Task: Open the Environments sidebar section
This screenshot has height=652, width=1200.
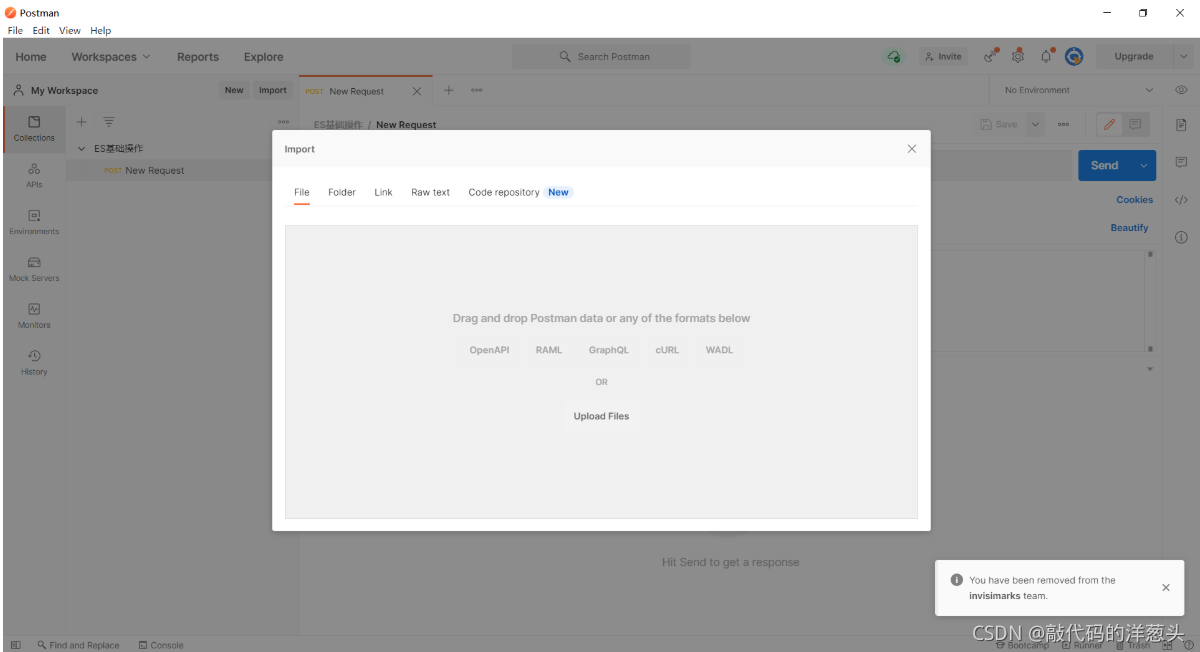Action: (x=34, y=222)
